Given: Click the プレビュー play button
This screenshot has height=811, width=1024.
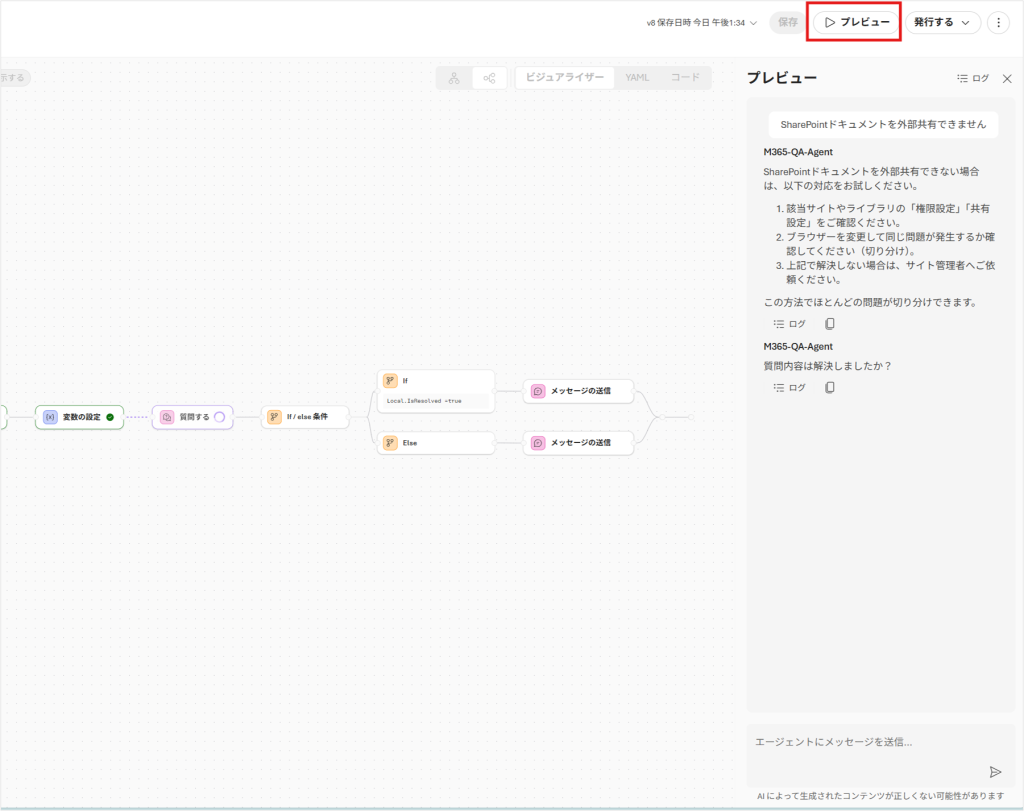Looking at the screenshot, I should [x=856, y=22].
